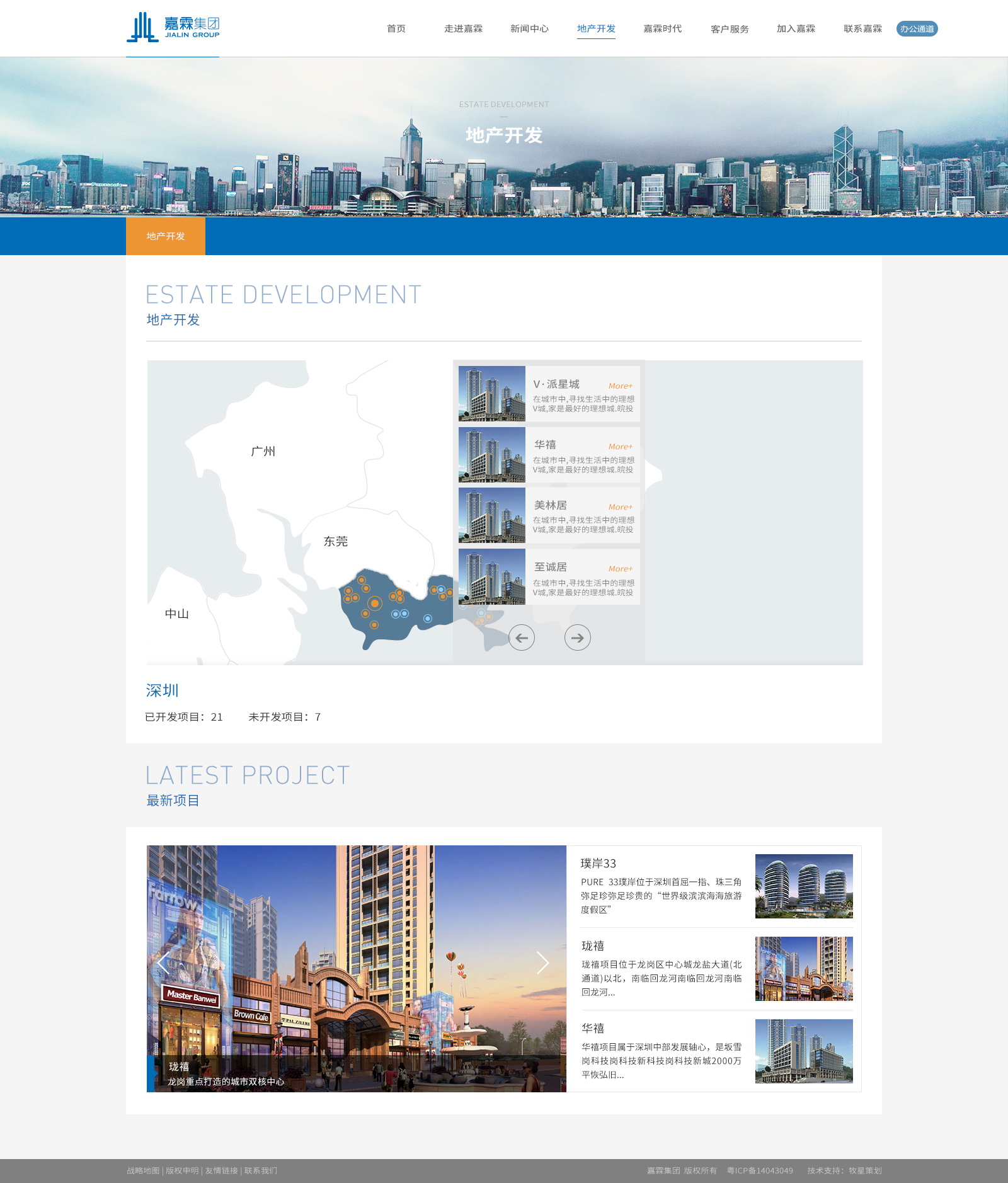This screenshot has width=1008, height=1183.
Task: Open the 嘉霖时代 navigation tab
Action: (x=661, y=28)
